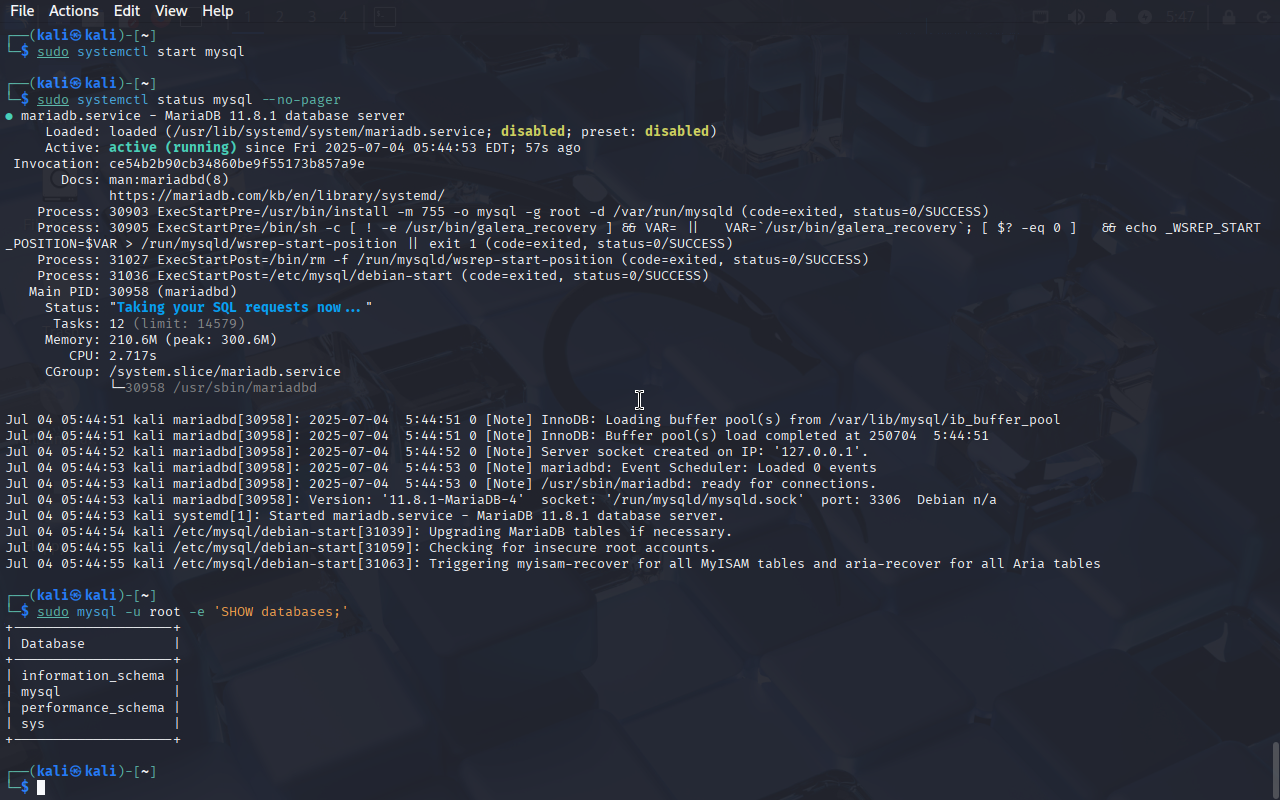Click the "Version: '11.8.1-MariaDB-4'" log line

pos(501,500)
